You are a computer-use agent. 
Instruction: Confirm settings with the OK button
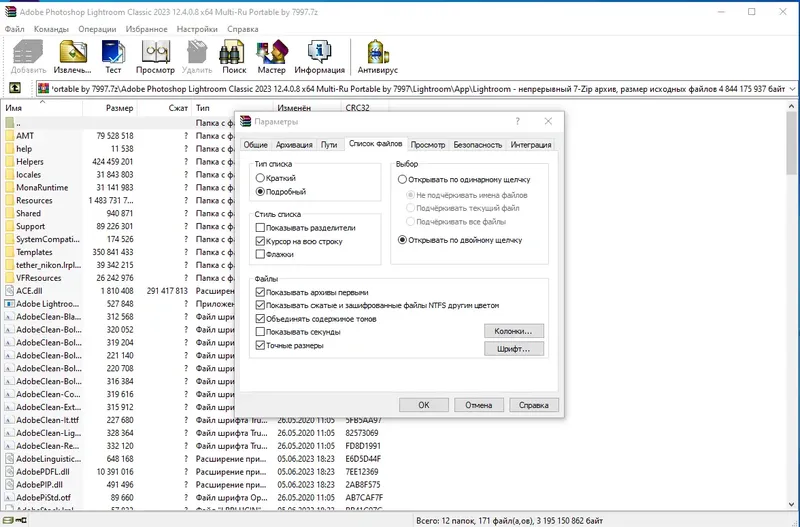click(423, 405)
